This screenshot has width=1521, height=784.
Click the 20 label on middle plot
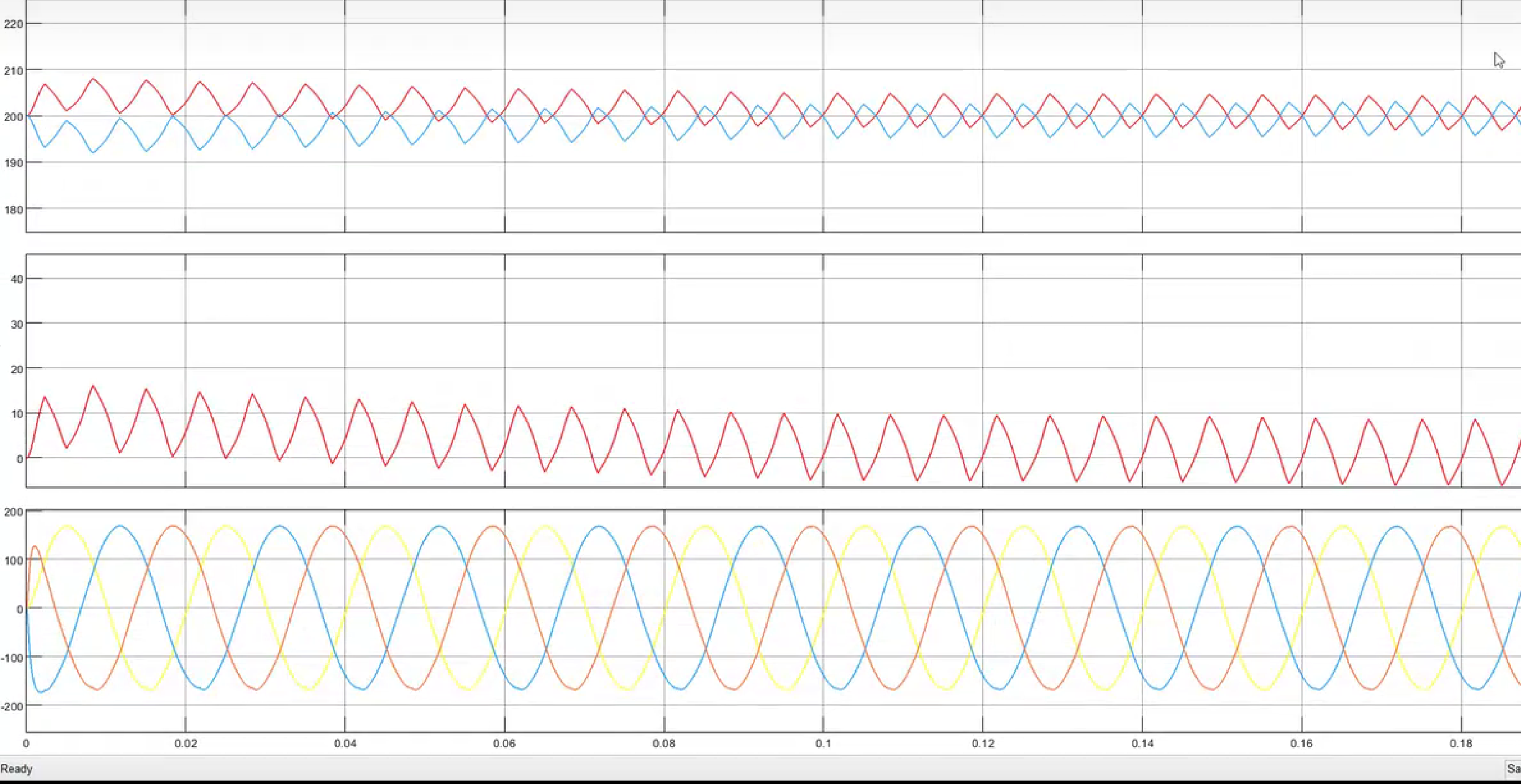point(17,369)
